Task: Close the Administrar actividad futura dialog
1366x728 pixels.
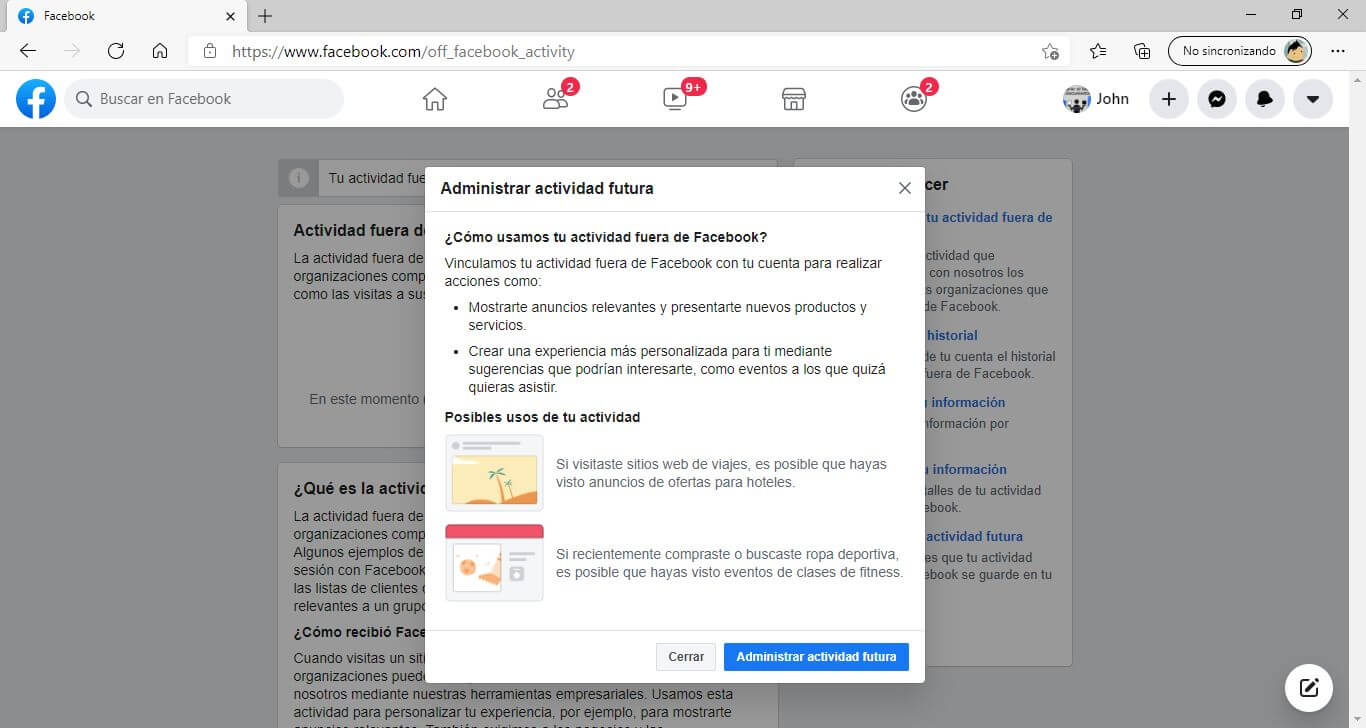Action: click(x=904, y=188)
